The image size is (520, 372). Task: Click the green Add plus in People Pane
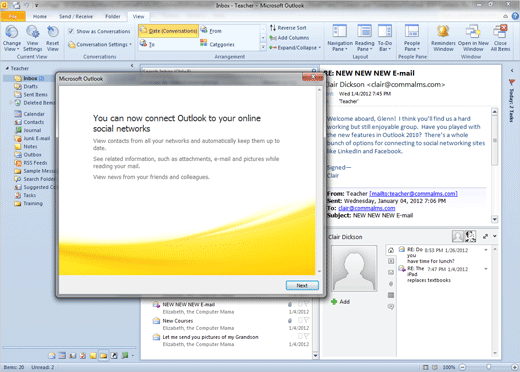coord(334,302)
